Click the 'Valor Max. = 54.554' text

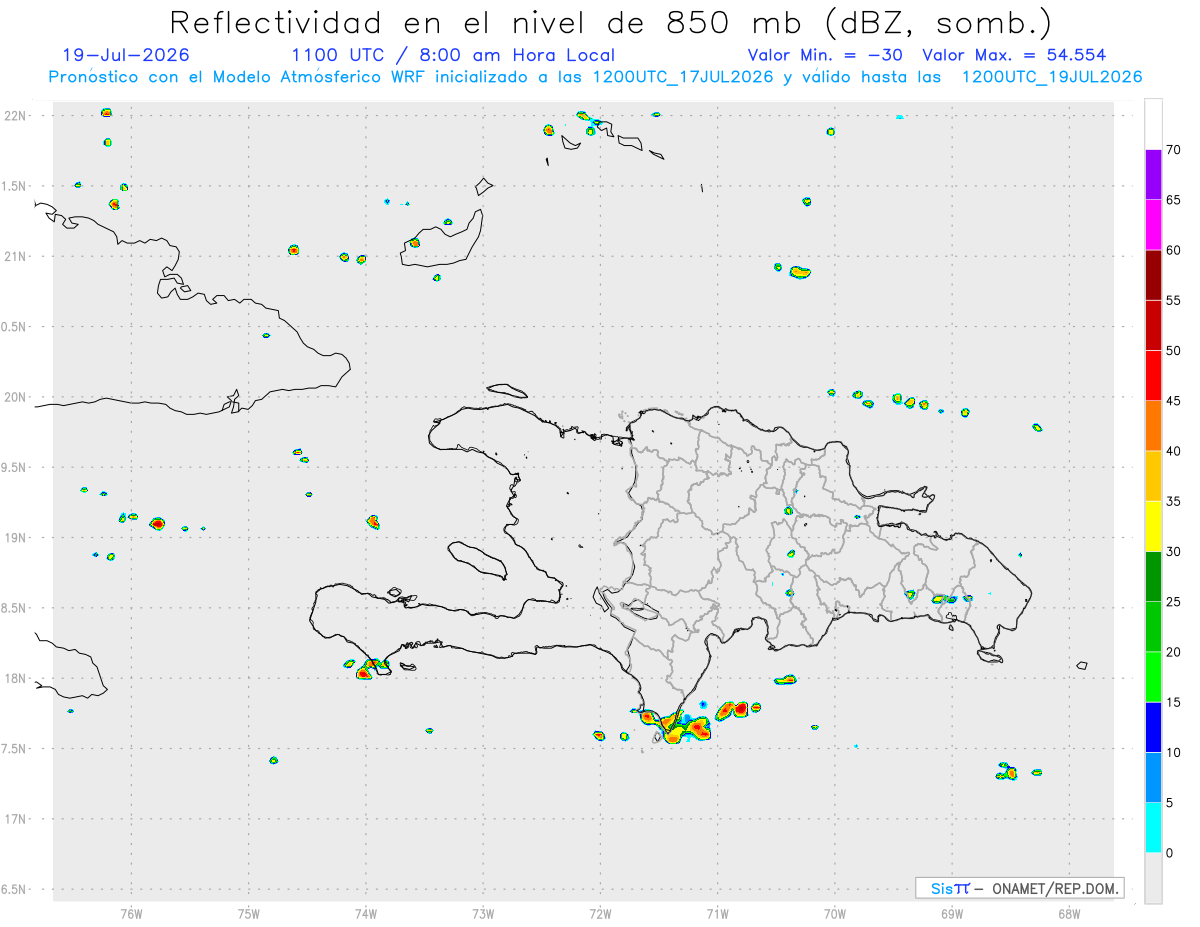coord(1014,56)
